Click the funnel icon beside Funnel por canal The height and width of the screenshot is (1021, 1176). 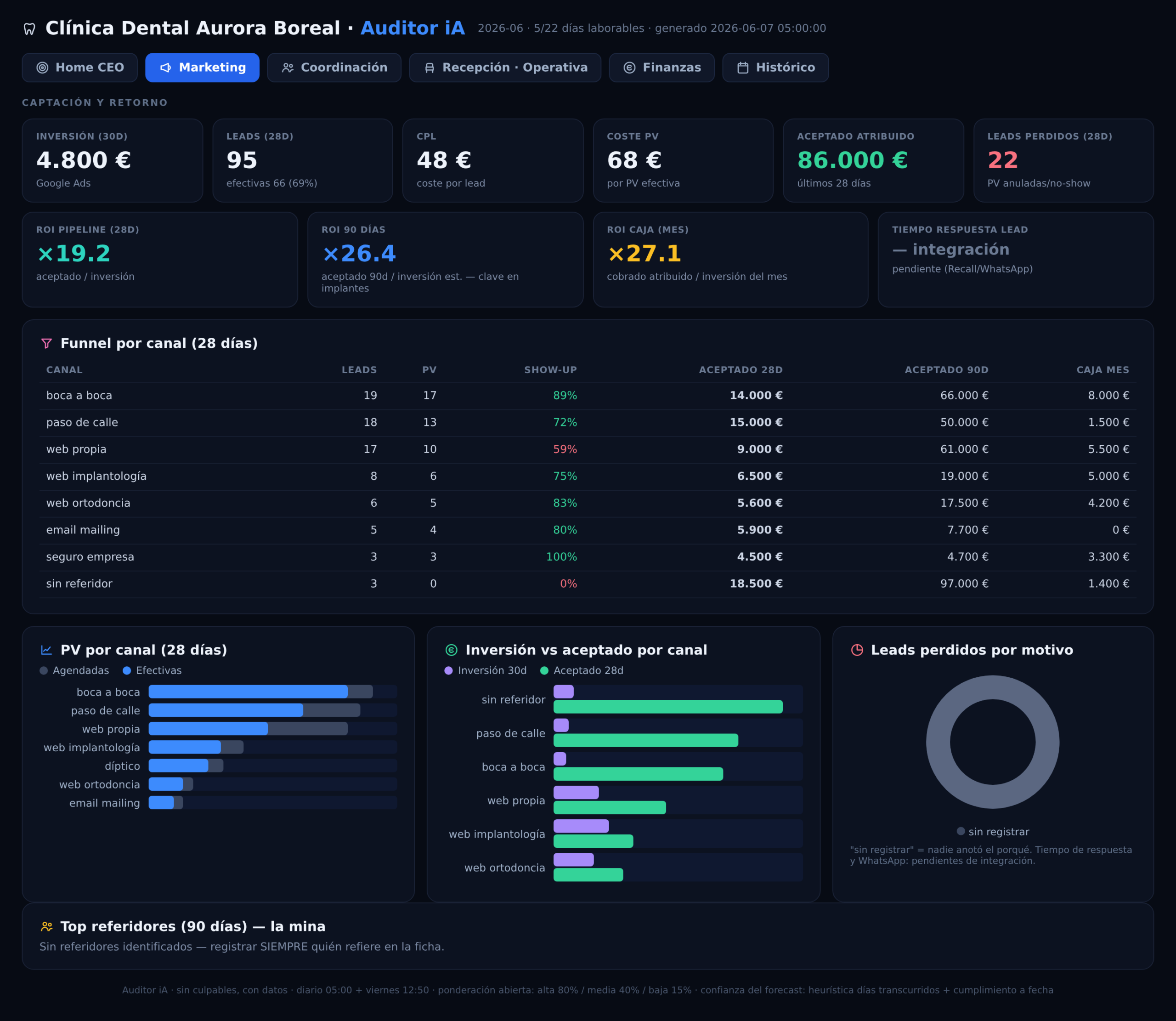coord(47,343)
